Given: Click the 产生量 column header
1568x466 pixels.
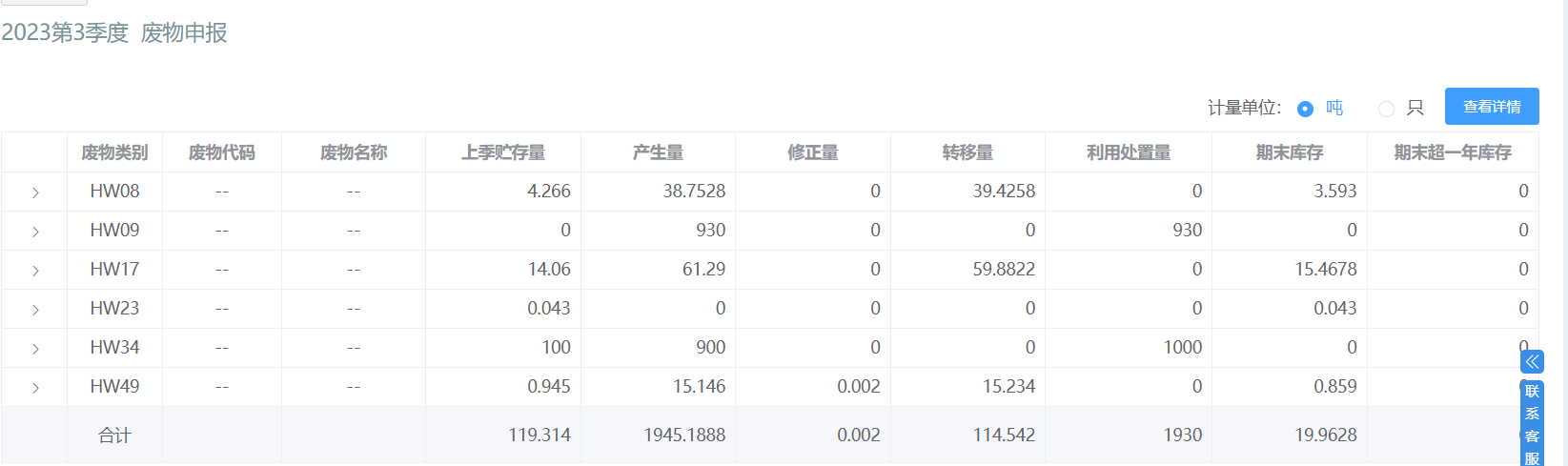Looking at the screenshot, I should click(658, 152).
